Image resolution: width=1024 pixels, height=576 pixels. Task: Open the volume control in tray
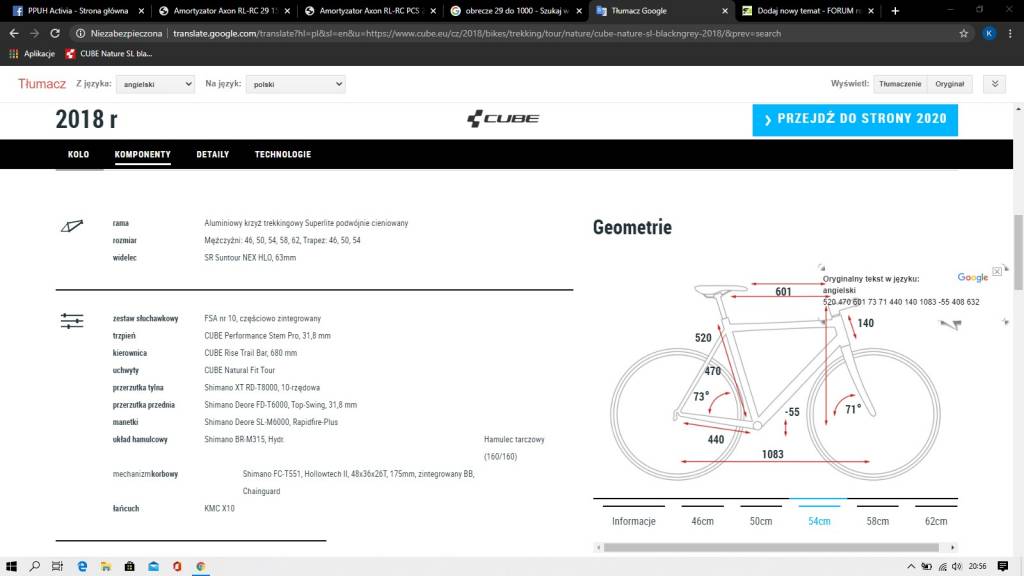(x=957, y=566)
